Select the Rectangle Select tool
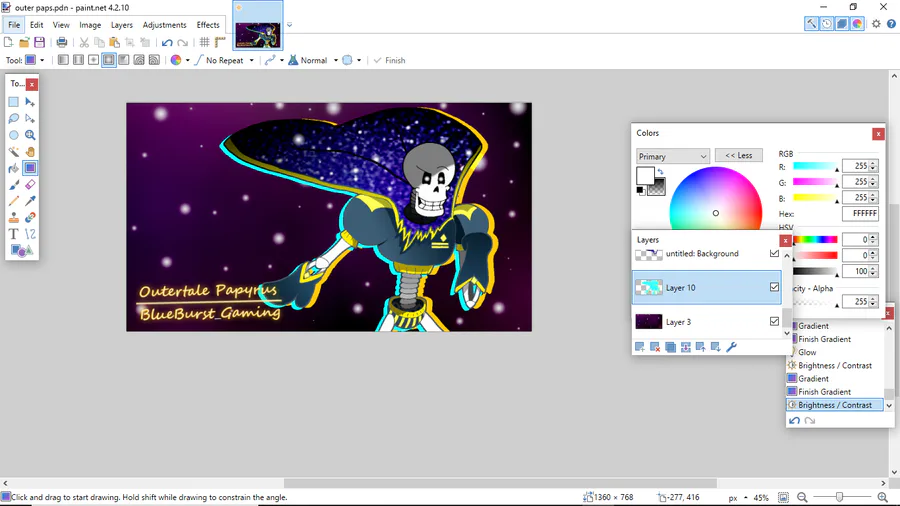This screenshot has height=506, width=900. click(x=14, y=102)
